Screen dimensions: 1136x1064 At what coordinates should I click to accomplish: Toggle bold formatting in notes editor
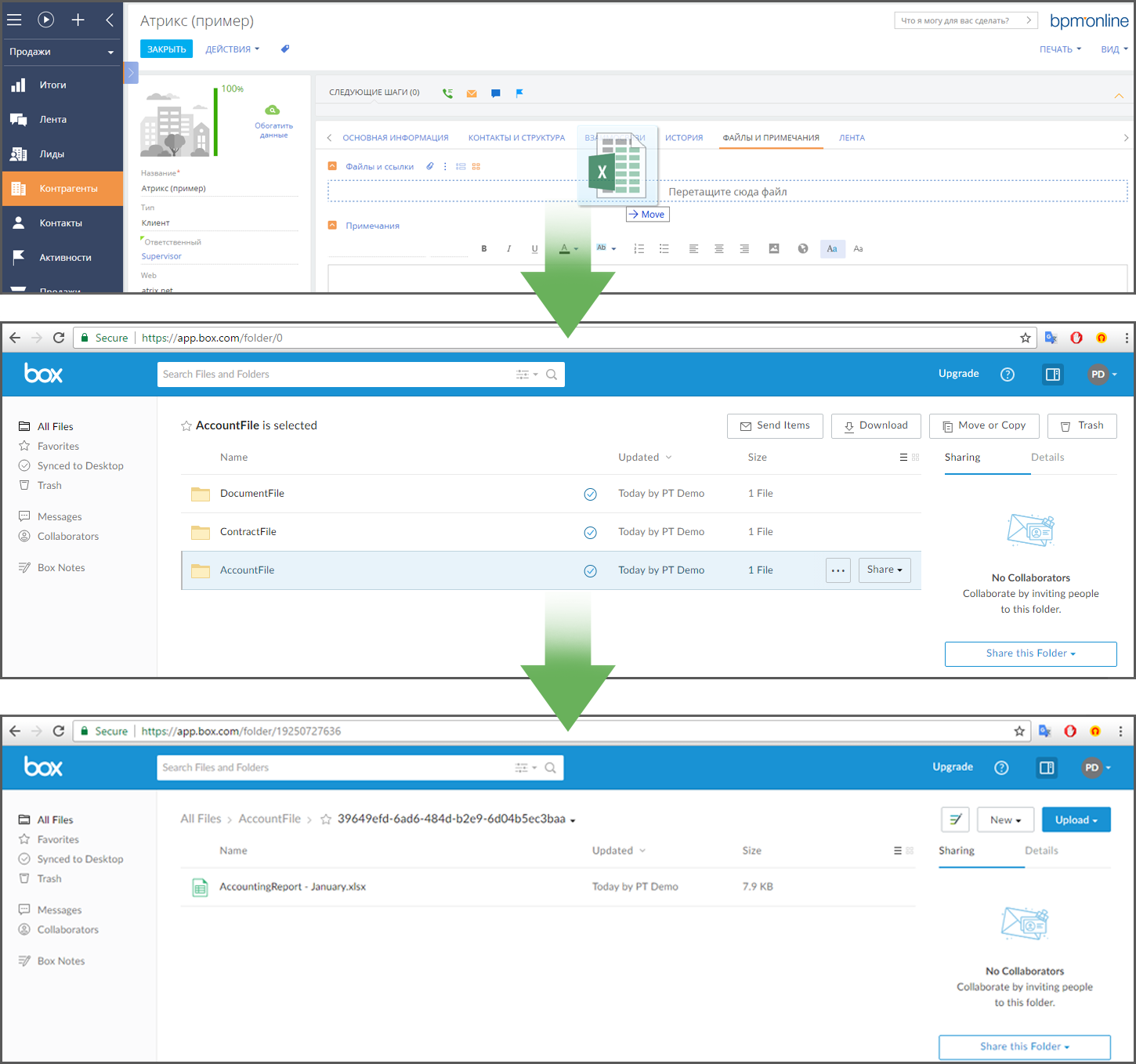pos(484,249)
